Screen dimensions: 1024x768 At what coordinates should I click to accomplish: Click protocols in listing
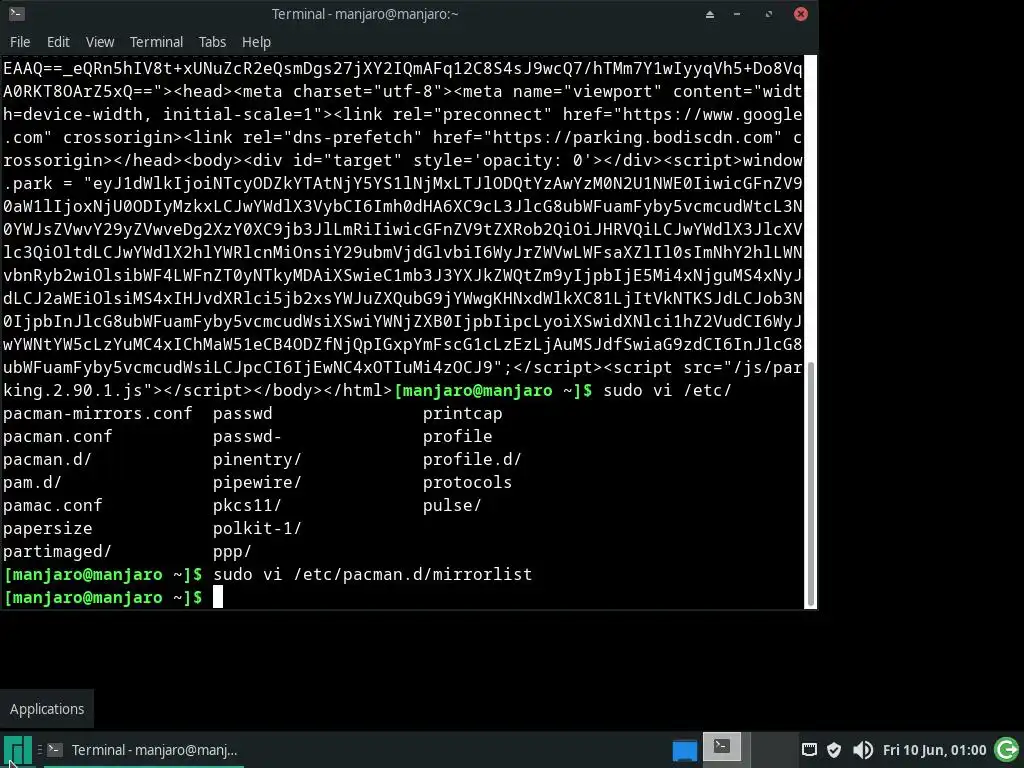(467, 483)
